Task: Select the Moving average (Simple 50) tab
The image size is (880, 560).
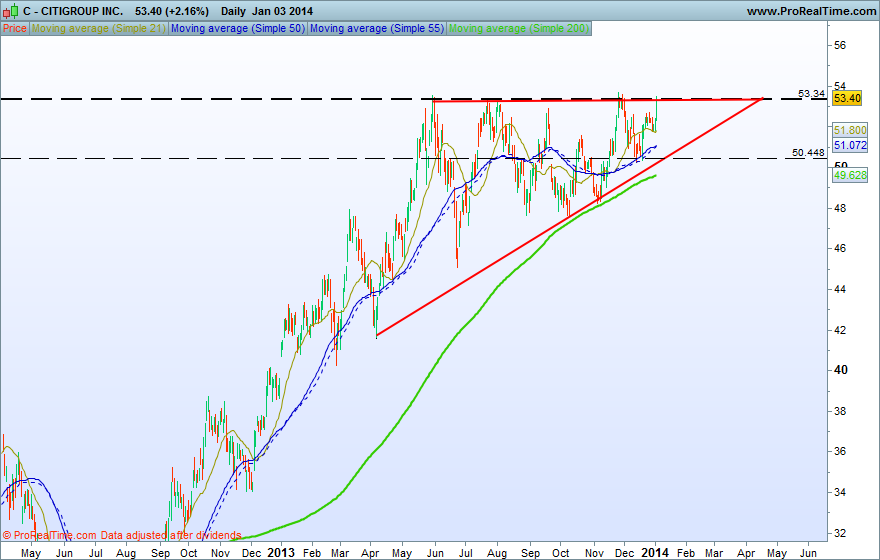Action: click(237, 28)
